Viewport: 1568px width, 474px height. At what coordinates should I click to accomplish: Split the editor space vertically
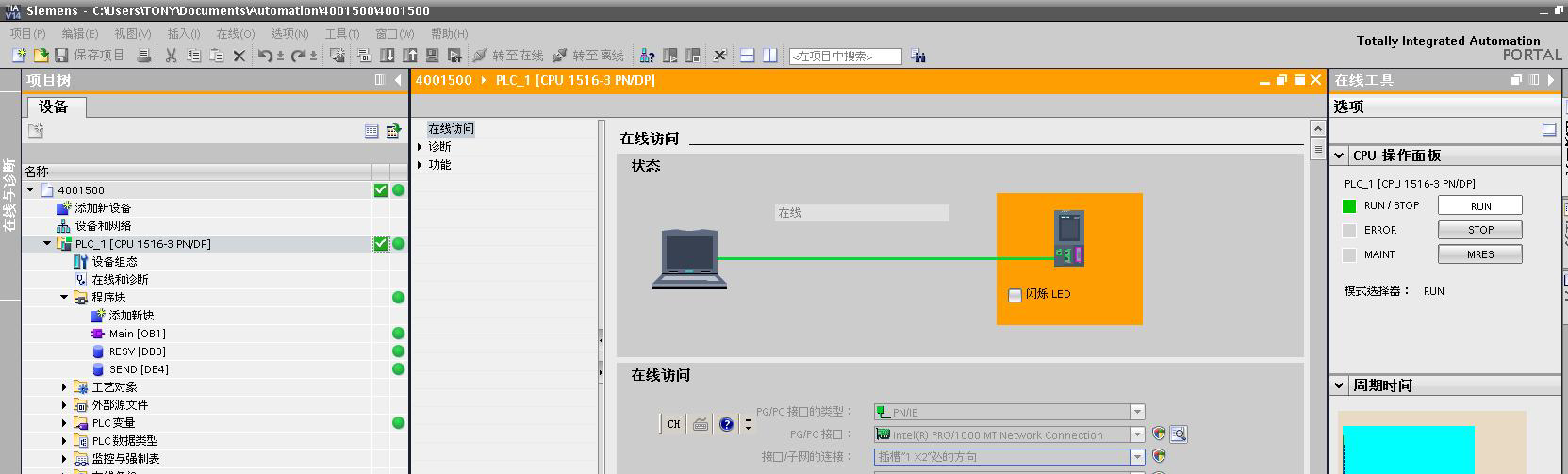(769, 56)
